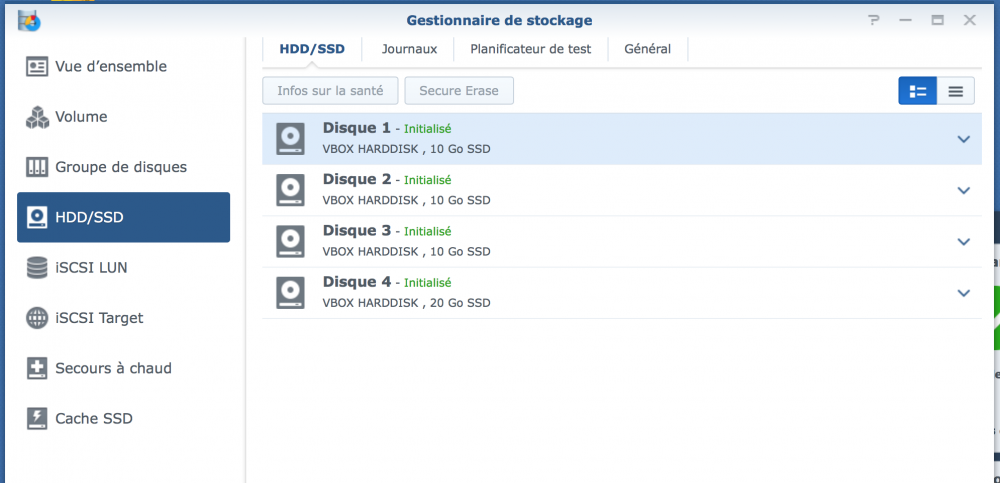Open the Volume section icon
This screenshot has height=483, width=1000.
[37, 117]
